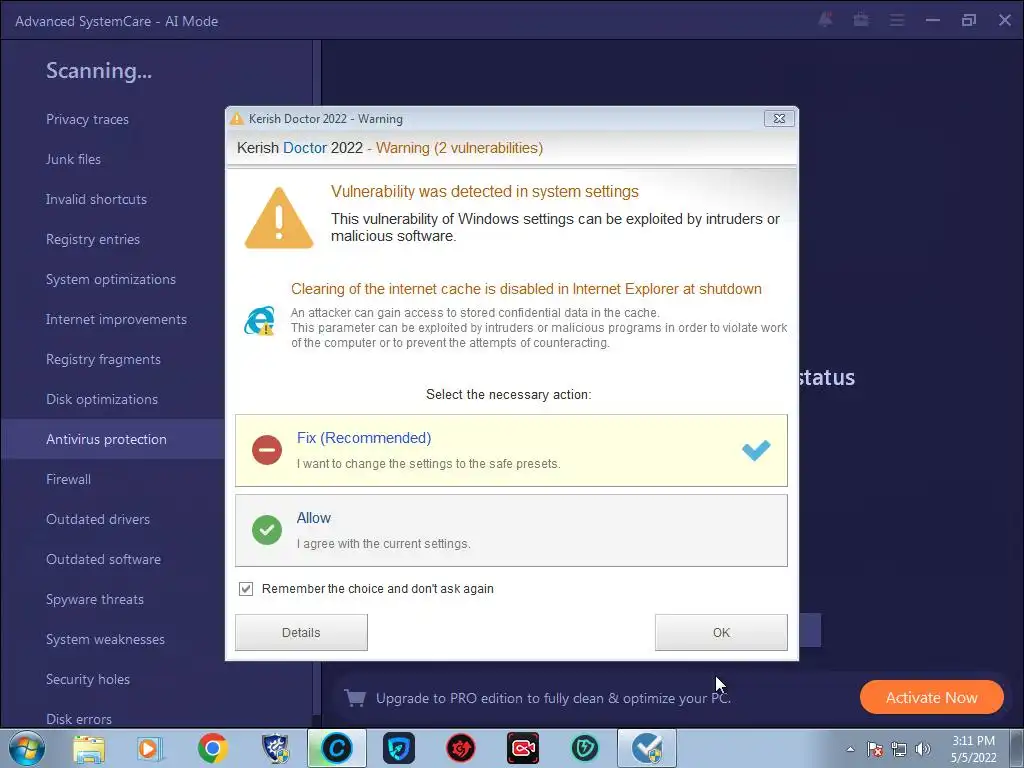Open Action Center flag tray icon
The height and width of the screenshot is (768, 1024).
(x=875, y=749)
